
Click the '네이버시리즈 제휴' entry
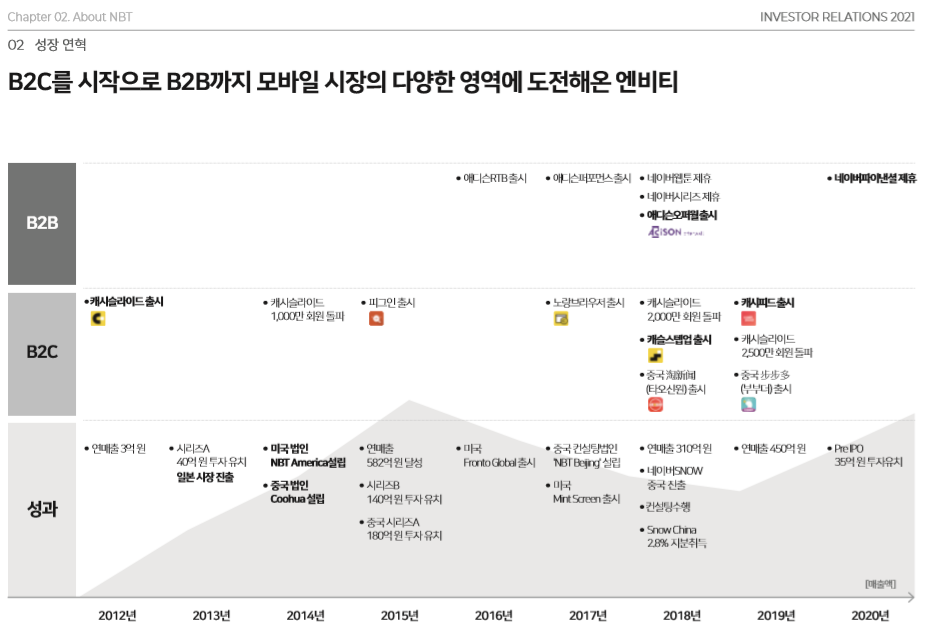683,196
